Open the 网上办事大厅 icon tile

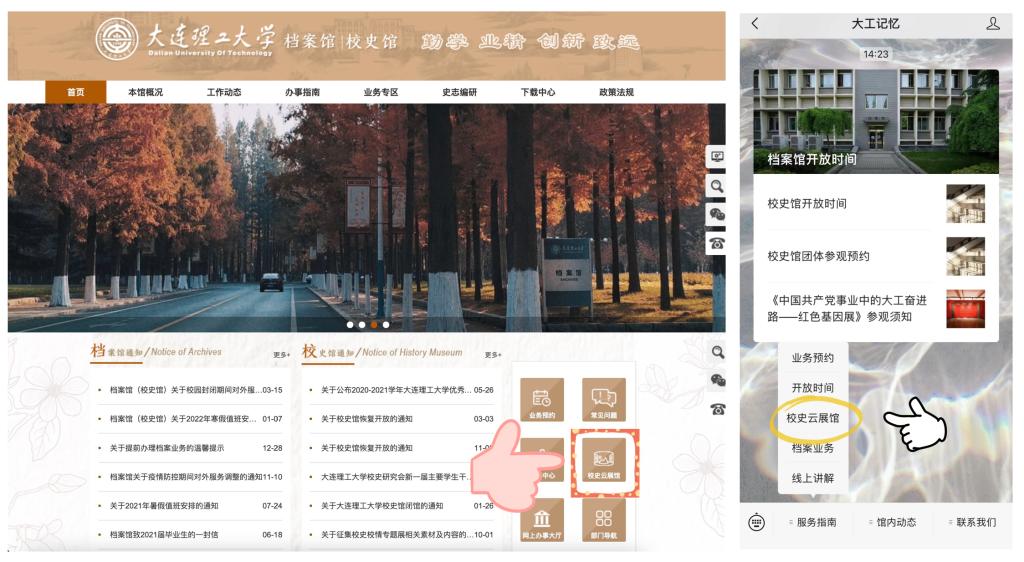coord(541,520)
